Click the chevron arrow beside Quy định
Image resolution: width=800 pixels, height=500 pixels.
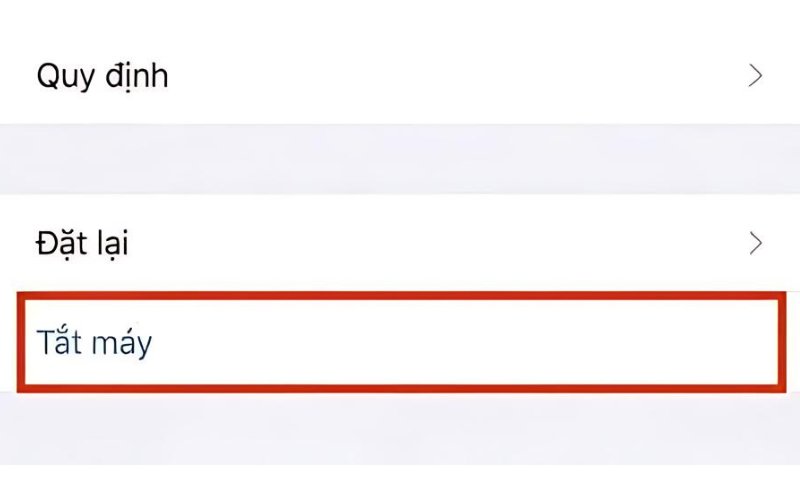[x=756, y=76]
